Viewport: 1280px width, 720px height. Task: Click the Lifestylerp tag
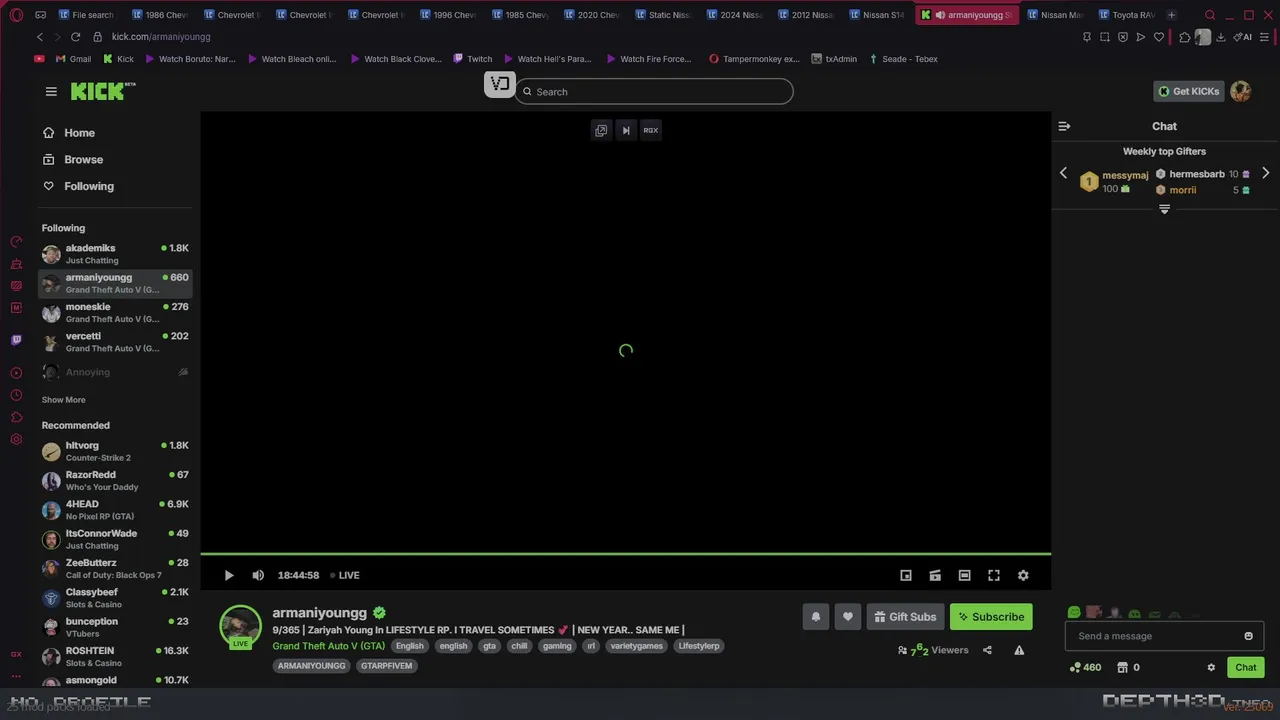coord(698,646)
